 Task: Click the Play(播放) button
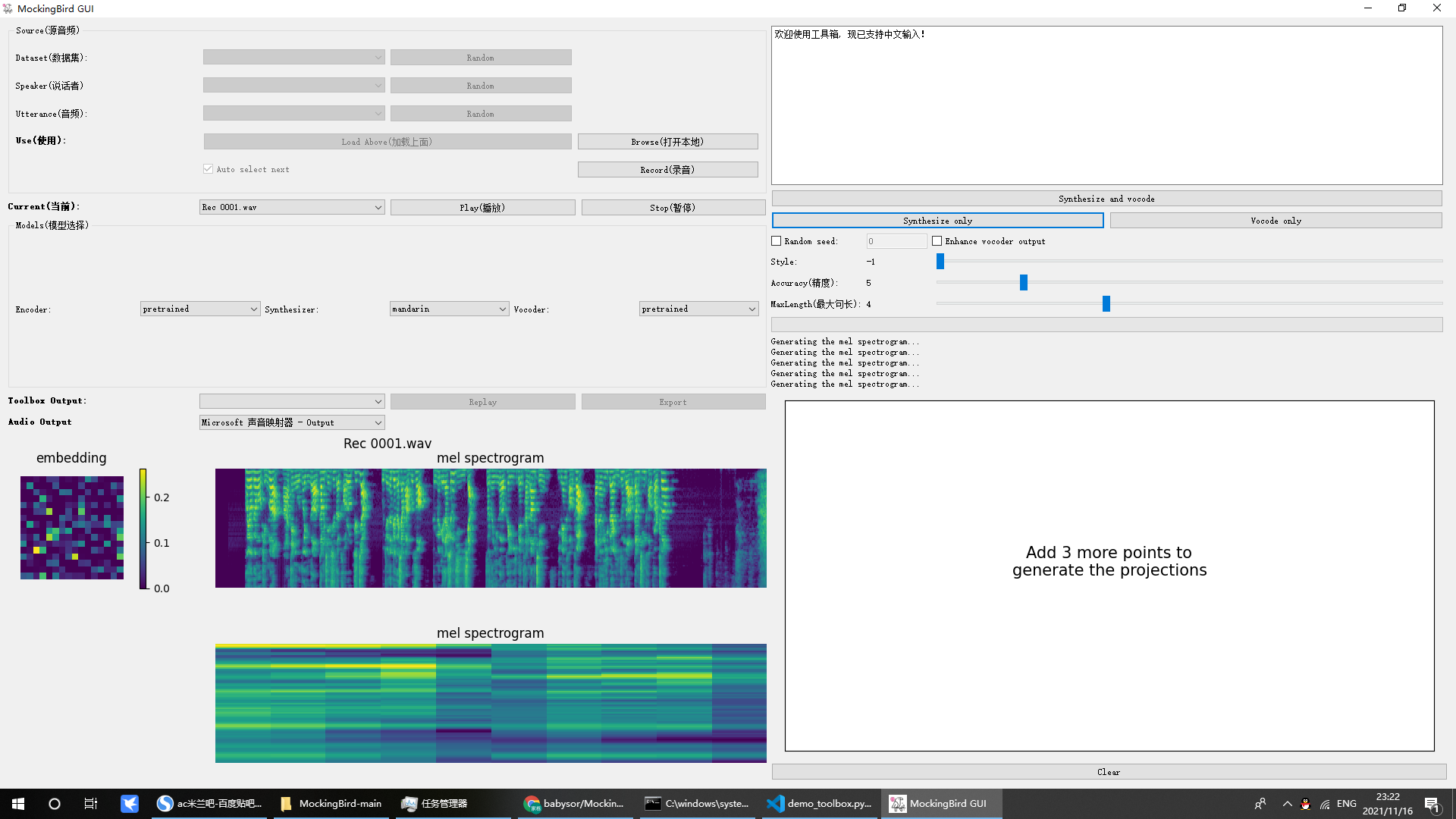pos(482,208)
